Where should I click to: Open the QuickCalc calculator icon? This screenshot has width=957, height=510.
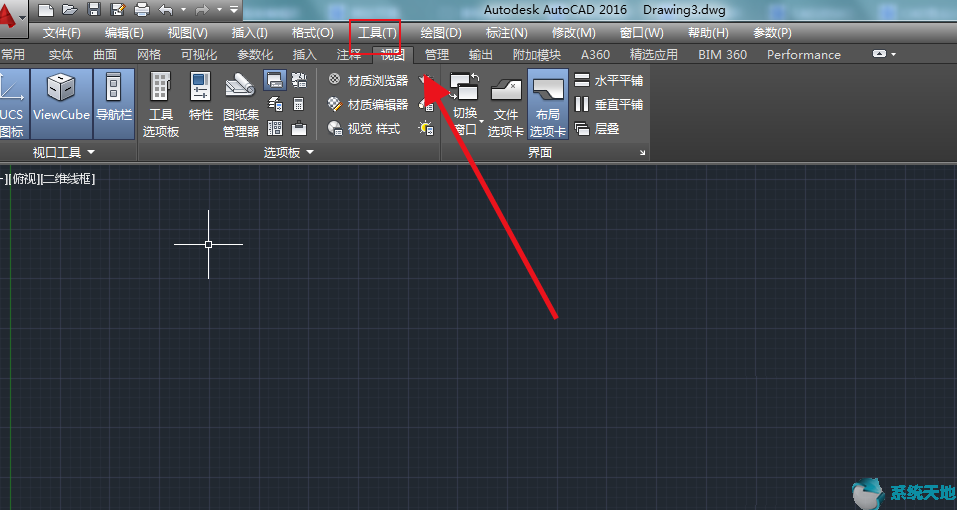coord(299,104)
